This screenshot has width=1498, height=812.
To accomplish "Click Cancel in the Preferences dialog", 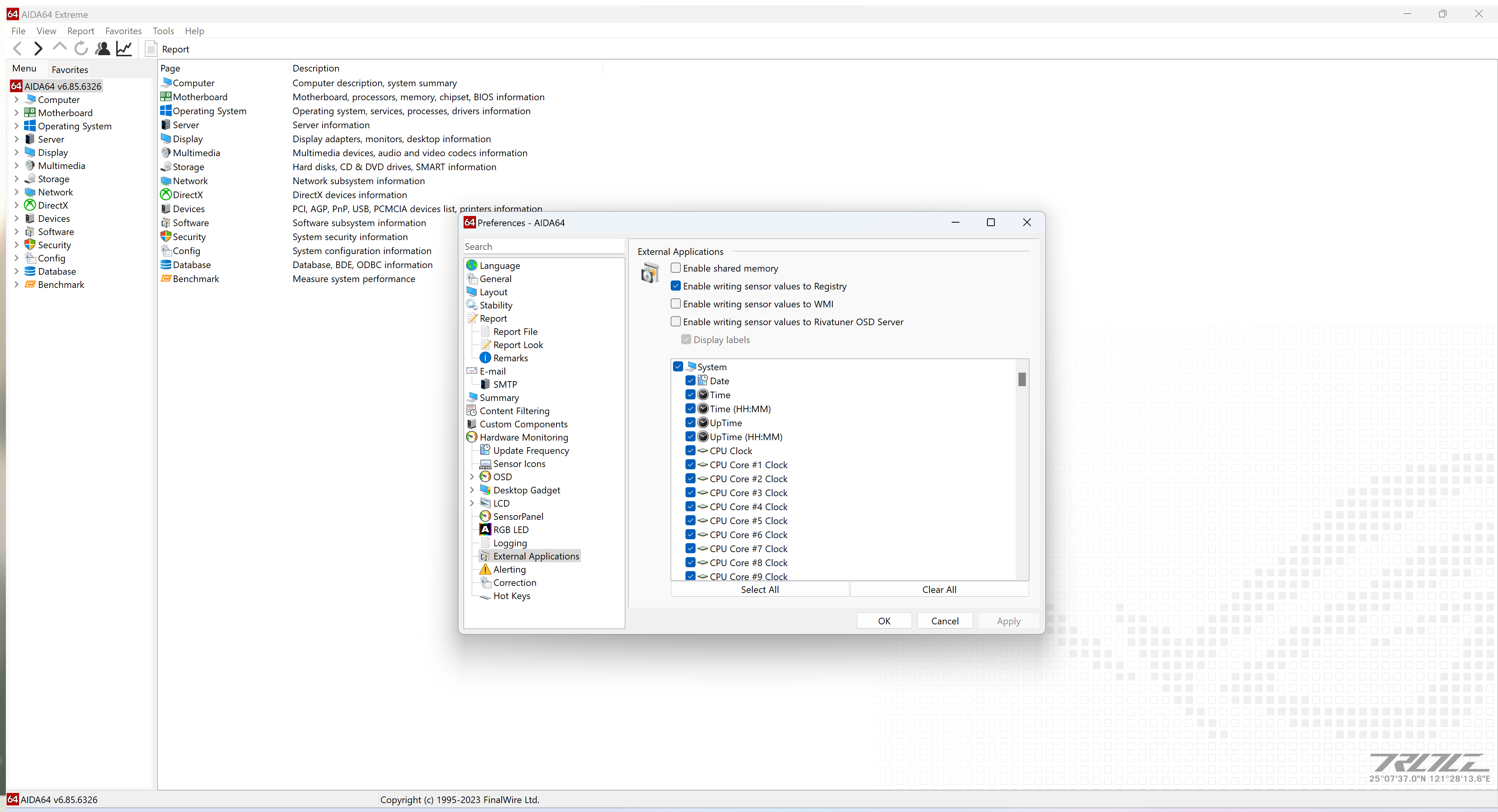I will pyautogui.click(x=944, y=621).
